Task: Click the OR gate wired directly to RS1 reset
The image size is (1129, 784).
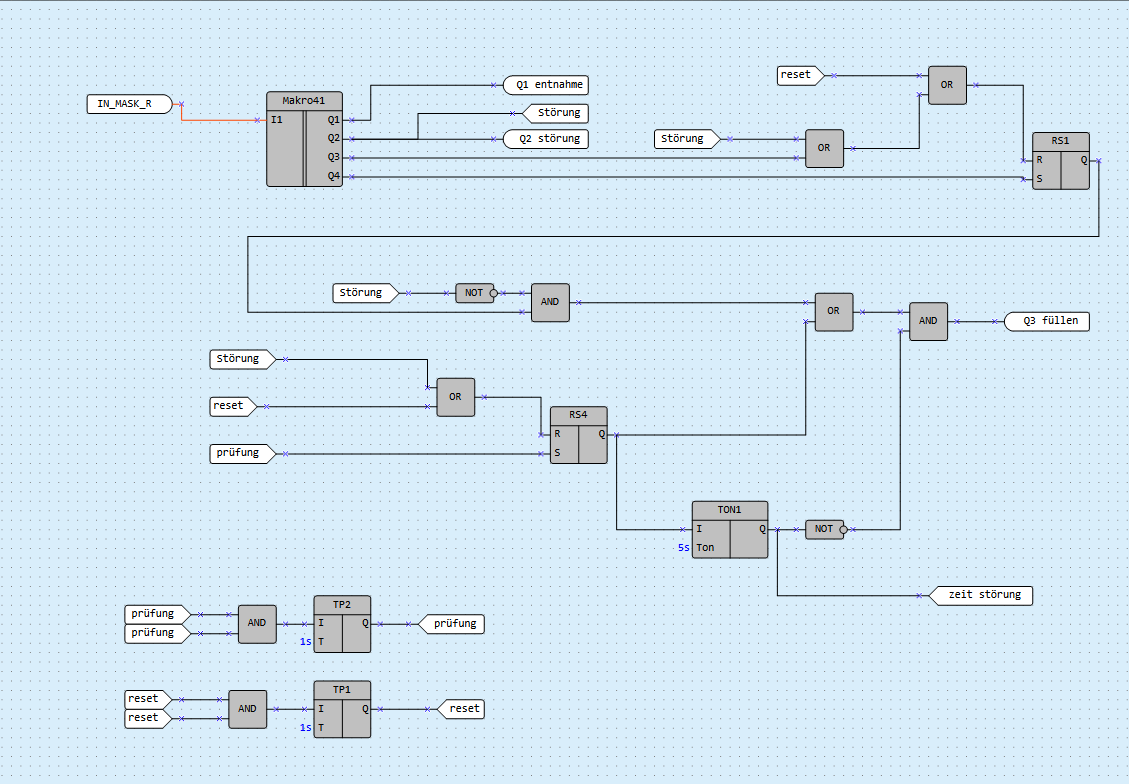Action: point(946,85)
